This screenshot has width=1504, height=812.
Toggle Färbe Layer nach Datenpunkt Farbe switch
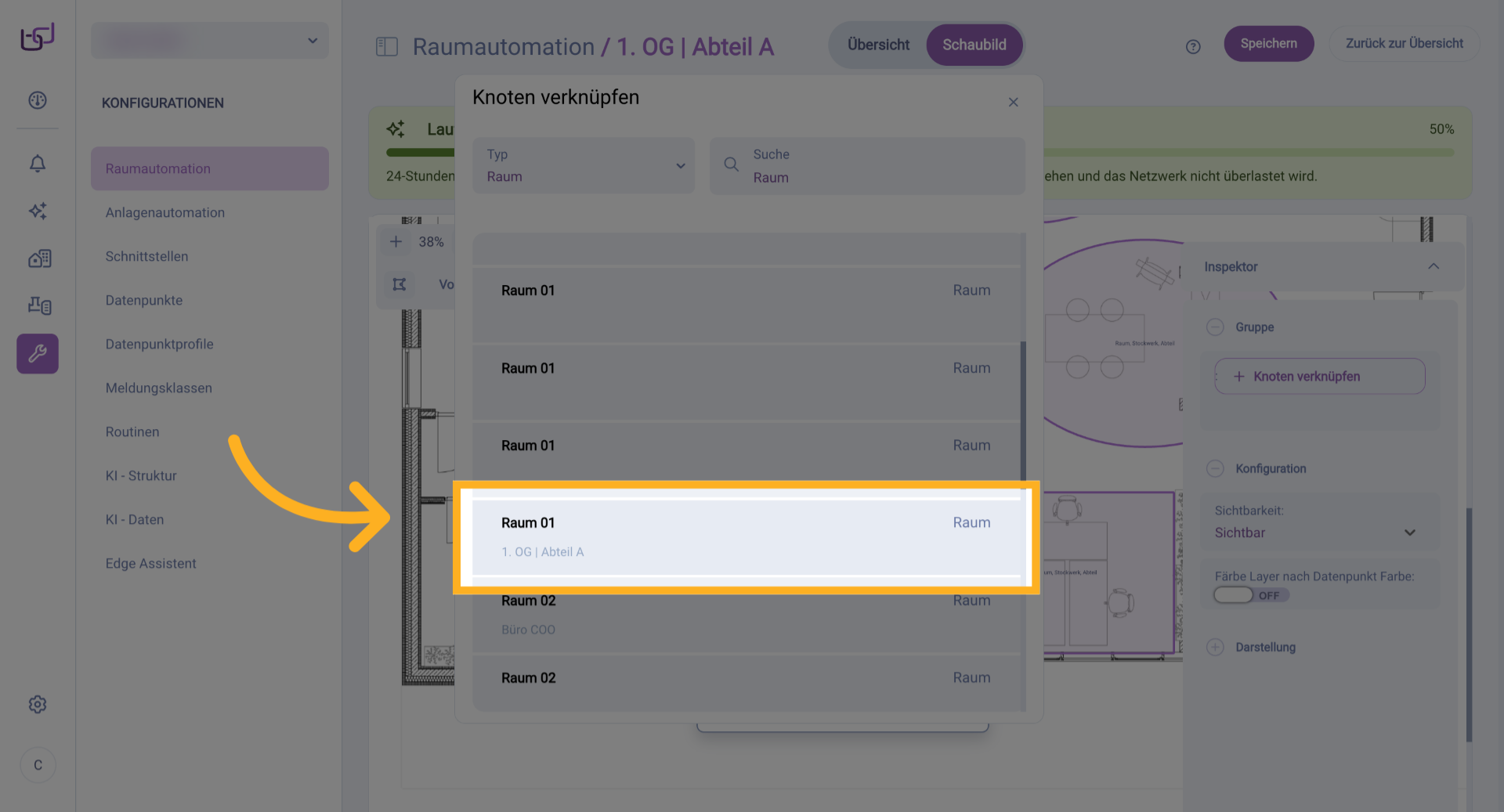[x=1235, y=595]
